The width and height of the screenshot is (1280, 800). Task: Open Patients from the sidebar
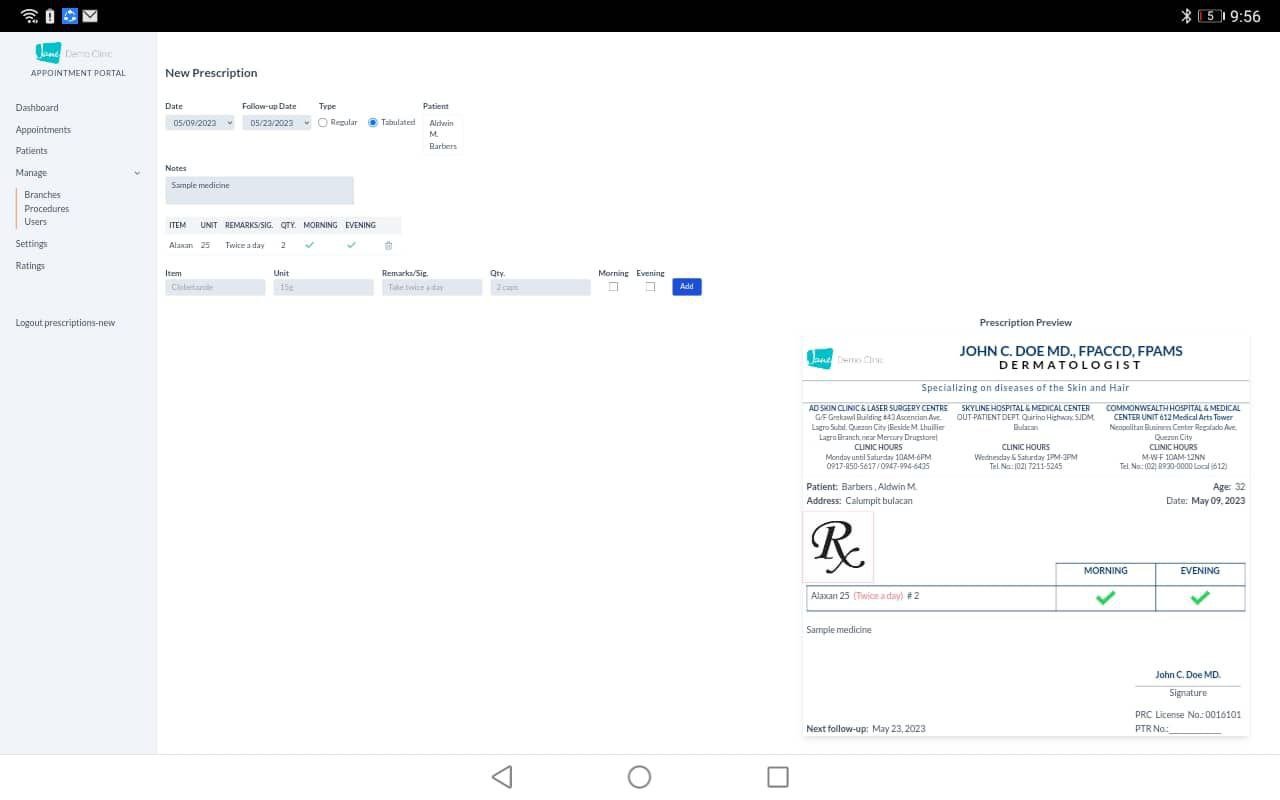click(x=31, y=151)
